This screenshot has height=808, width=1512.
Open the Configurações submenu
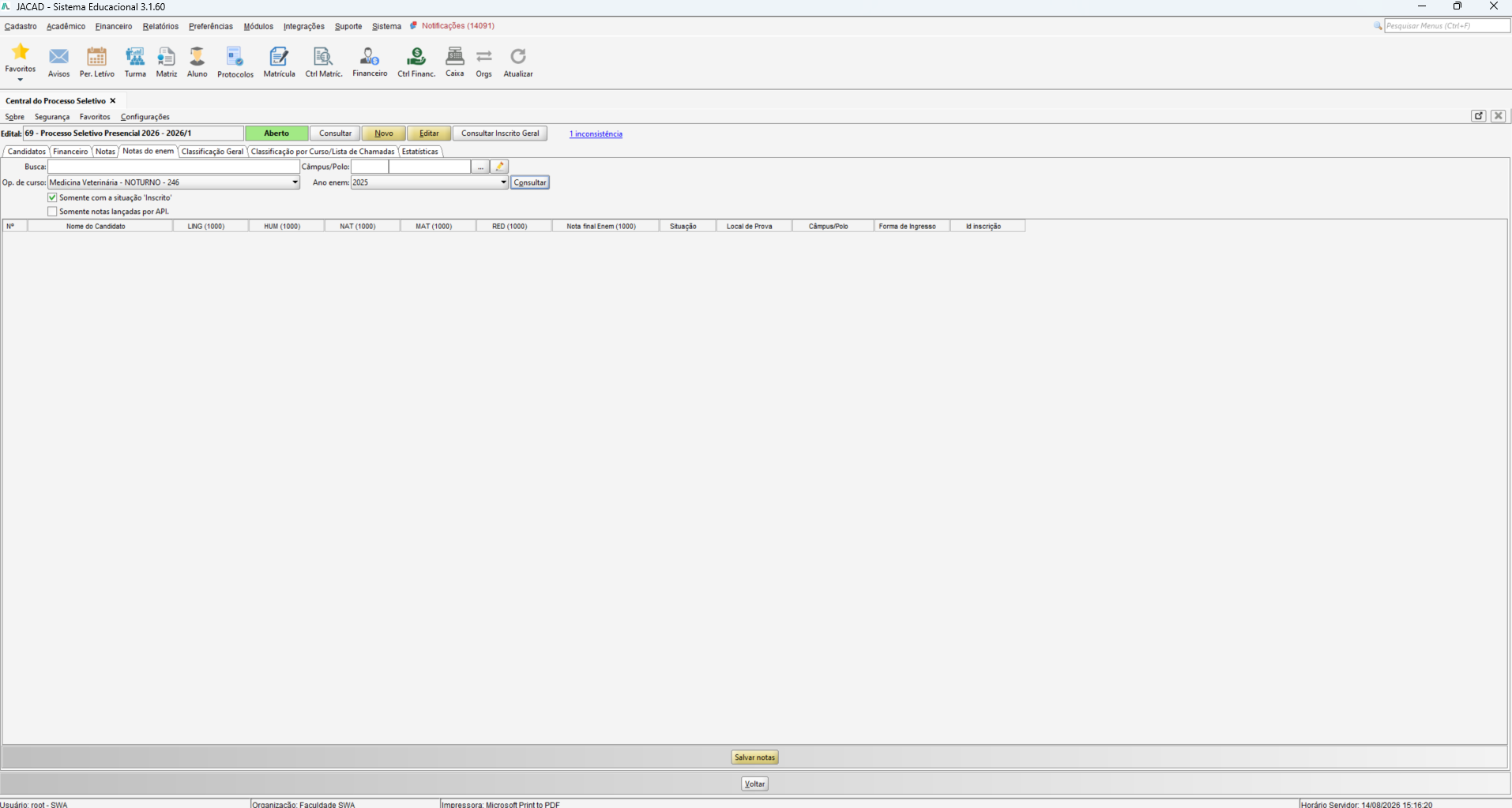click(145, 117)
